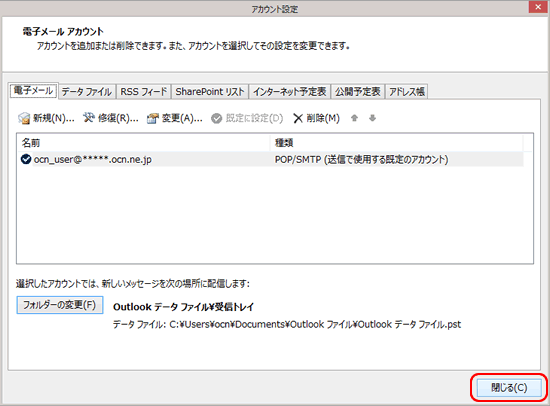Select the SharePoint リスト tab

[210, 92]
